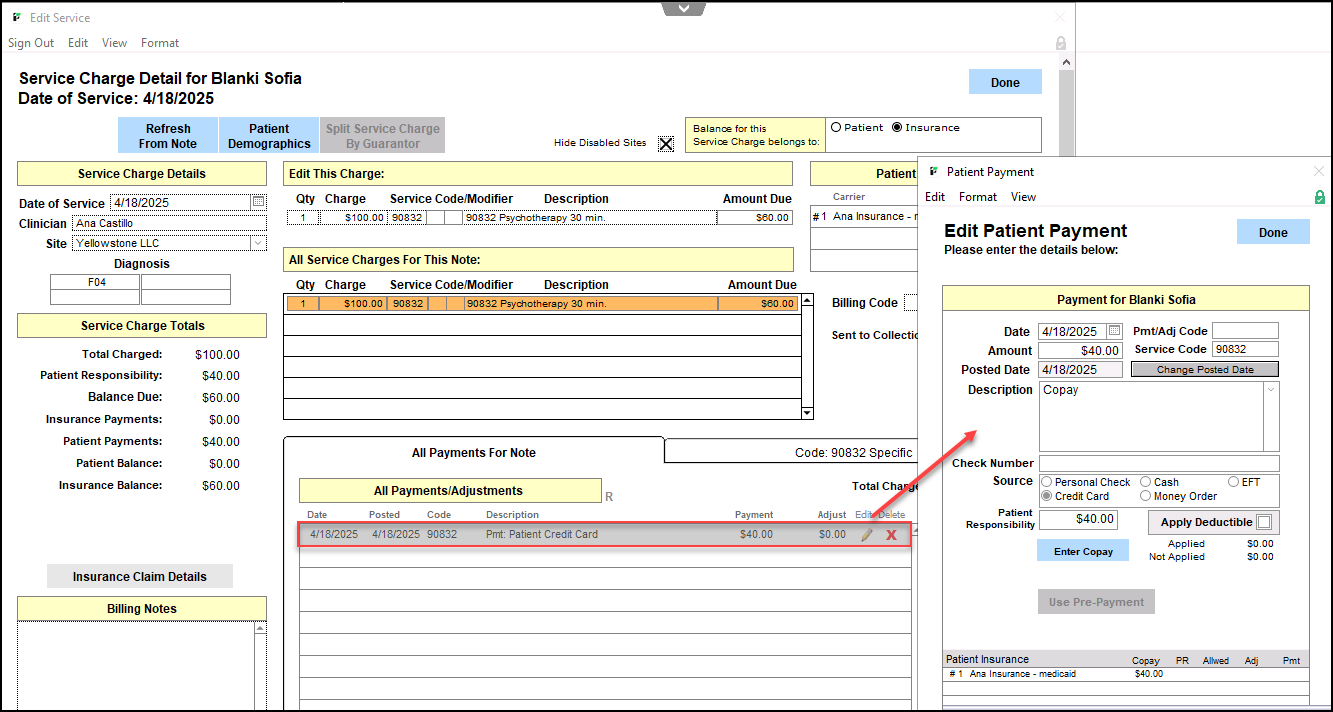1333x712 pixels.
Task: Click the Enter Copay button
Action: pyautogui.click(x=1083, y=551)
